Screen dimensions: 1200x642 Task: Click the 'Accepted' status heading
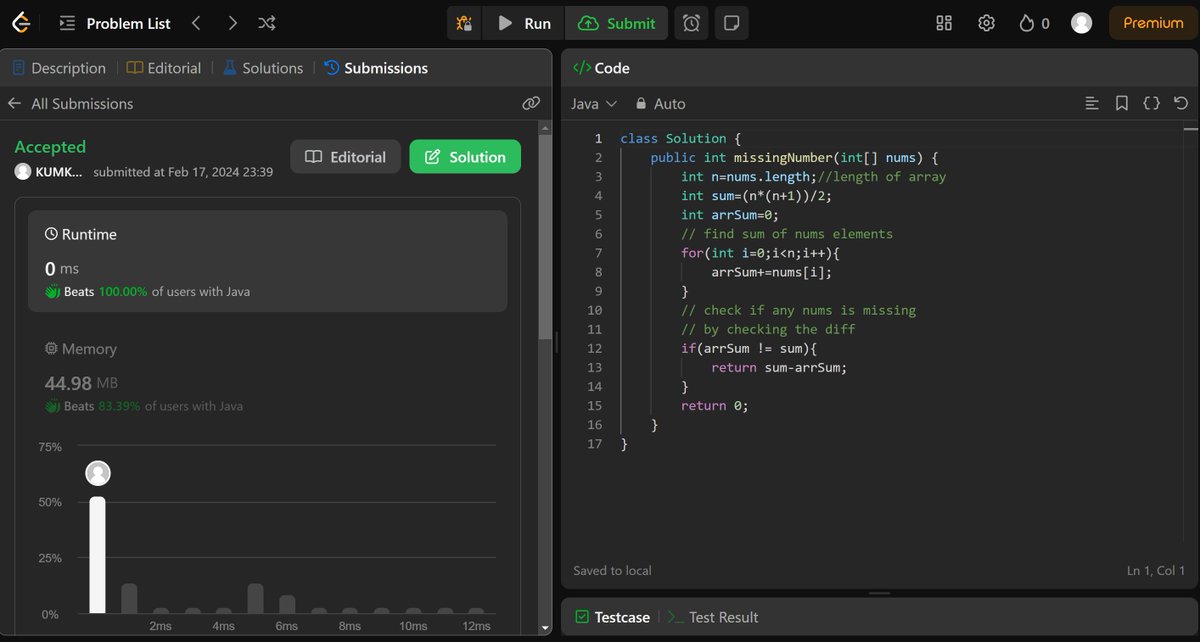tap(50, 146)
